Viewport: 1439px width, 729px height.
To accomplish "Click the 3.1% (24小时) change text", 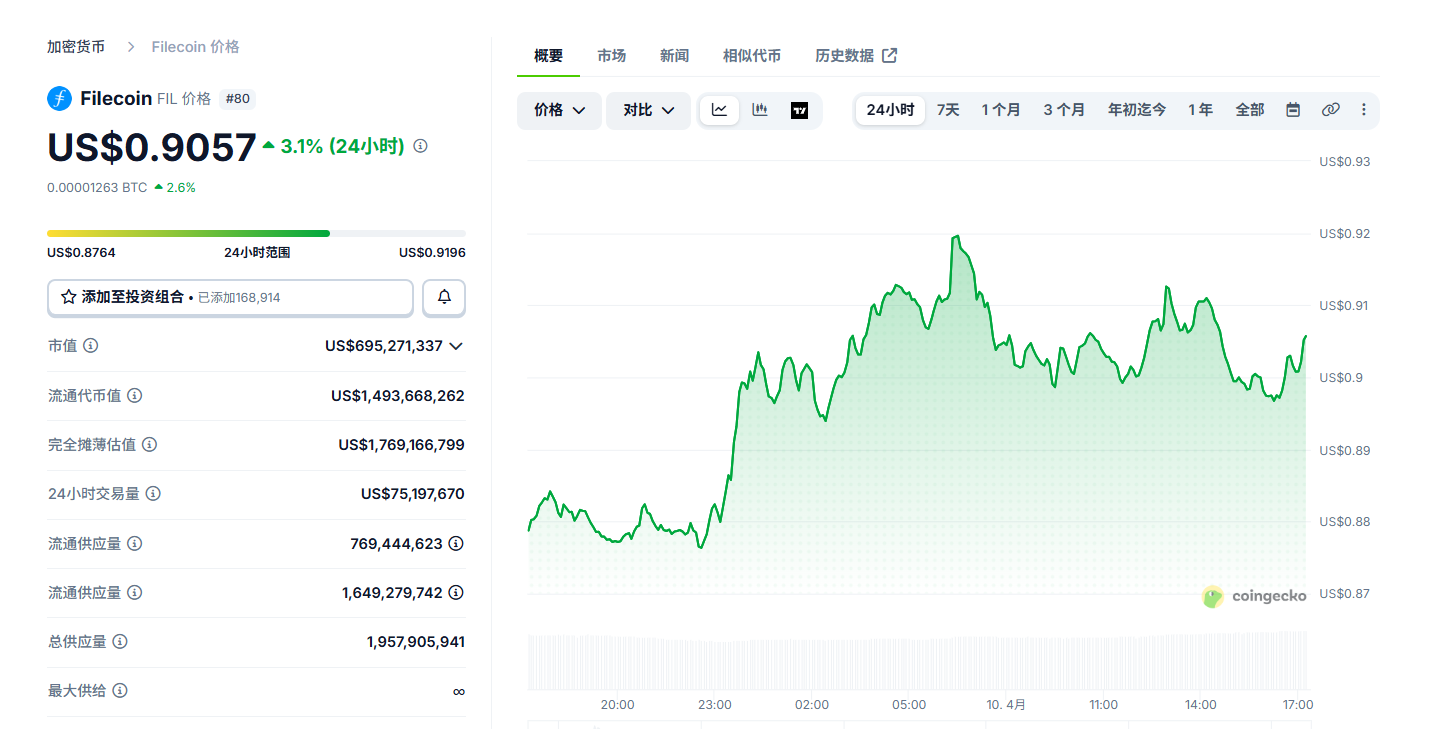I will point(342,146).
